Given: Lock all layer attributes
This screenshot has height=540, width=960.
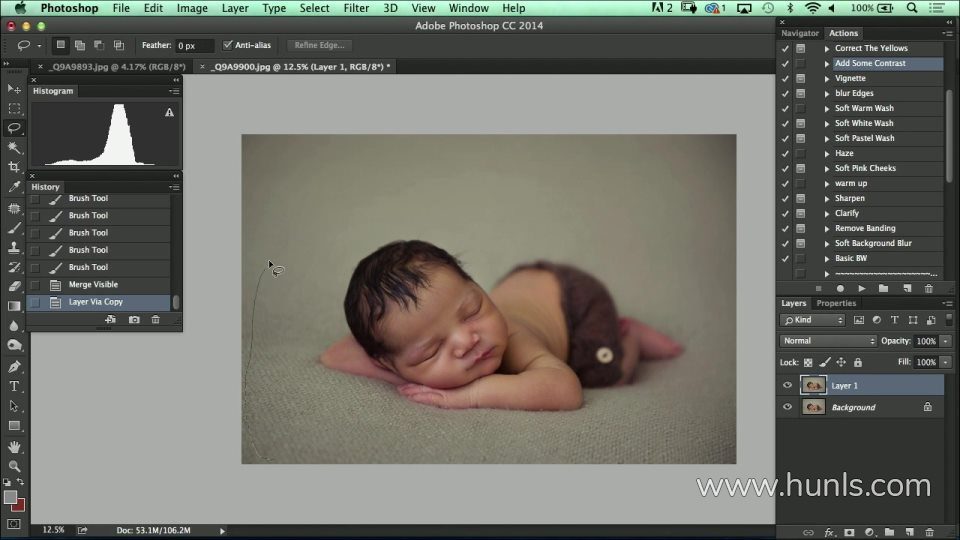Looking at the screenshot, I should click(x=858, y=362).
